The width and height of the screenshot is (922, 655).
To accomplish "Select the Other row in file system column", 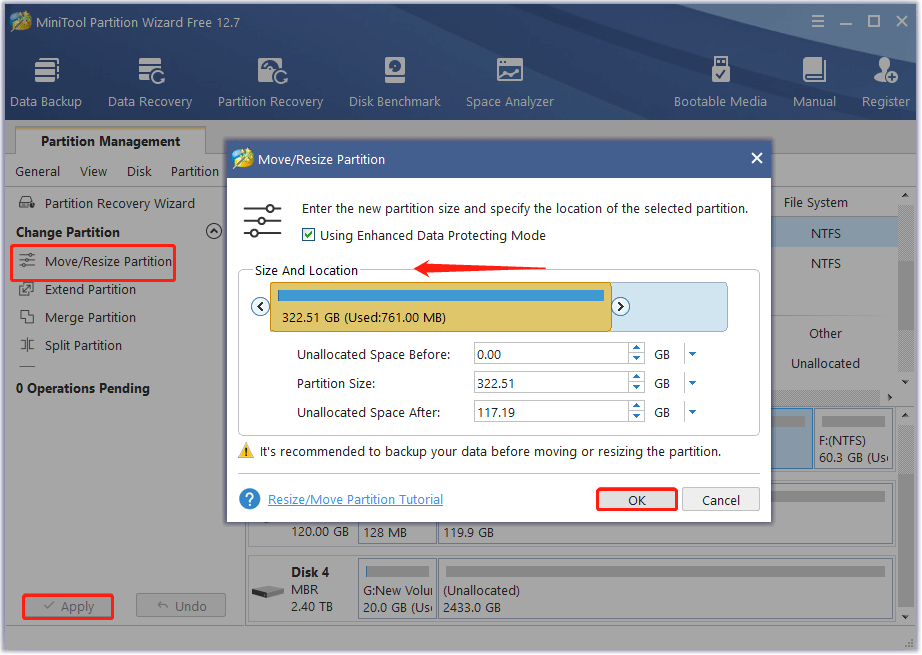I will [825, 333].
